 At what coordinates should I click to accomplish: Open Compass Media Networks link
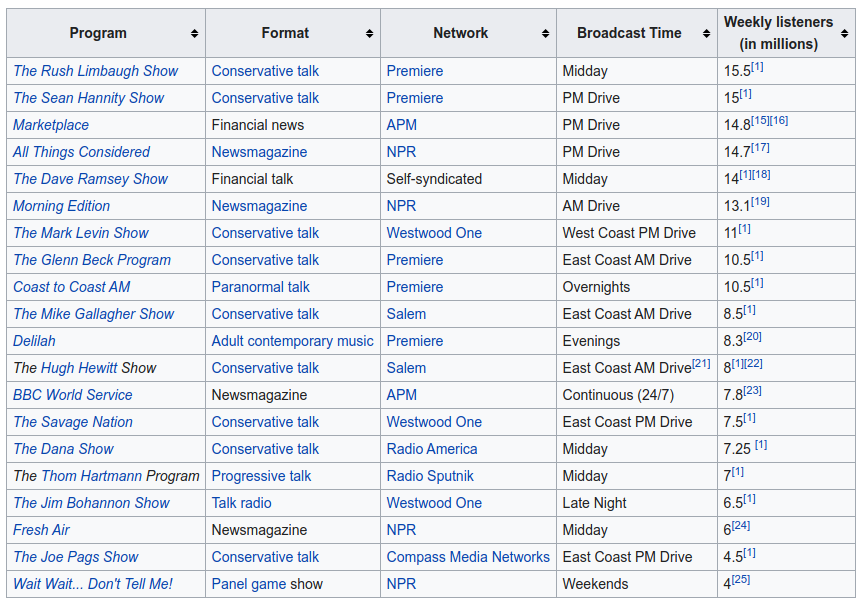(x=468, y=557)
